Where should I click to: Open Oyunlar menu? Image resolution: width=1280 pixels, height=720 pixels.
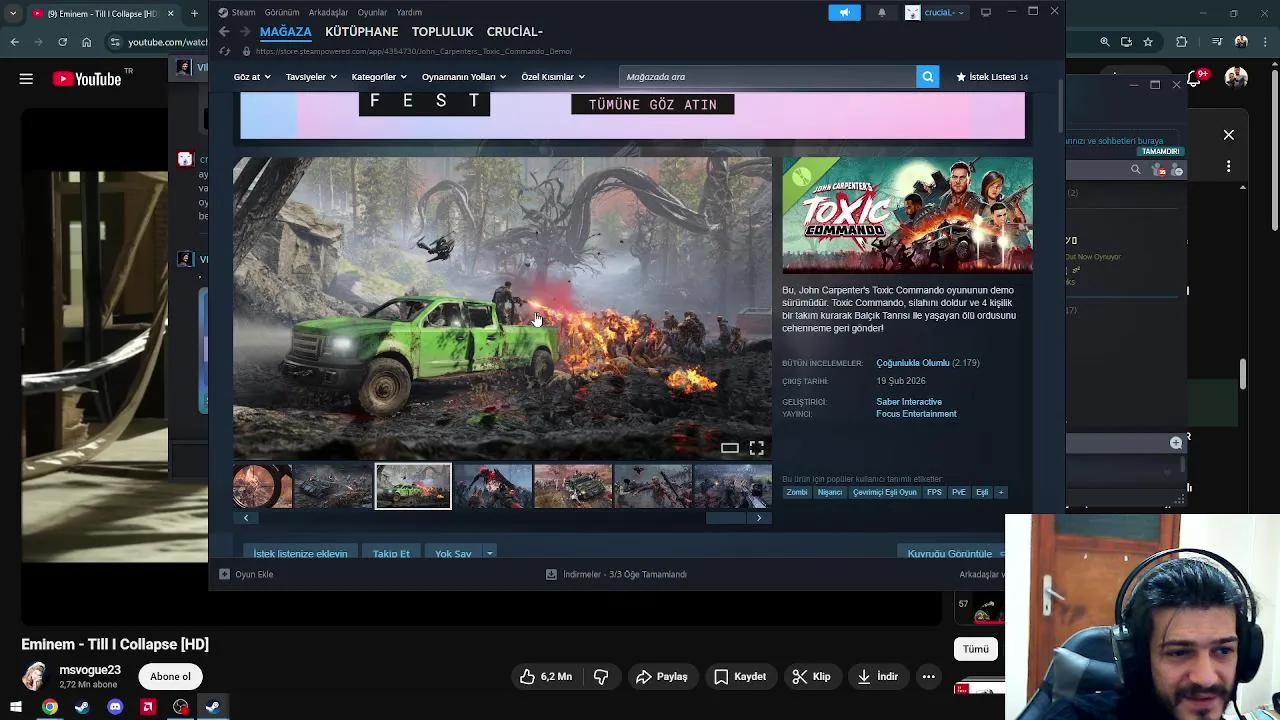[372, 12]
